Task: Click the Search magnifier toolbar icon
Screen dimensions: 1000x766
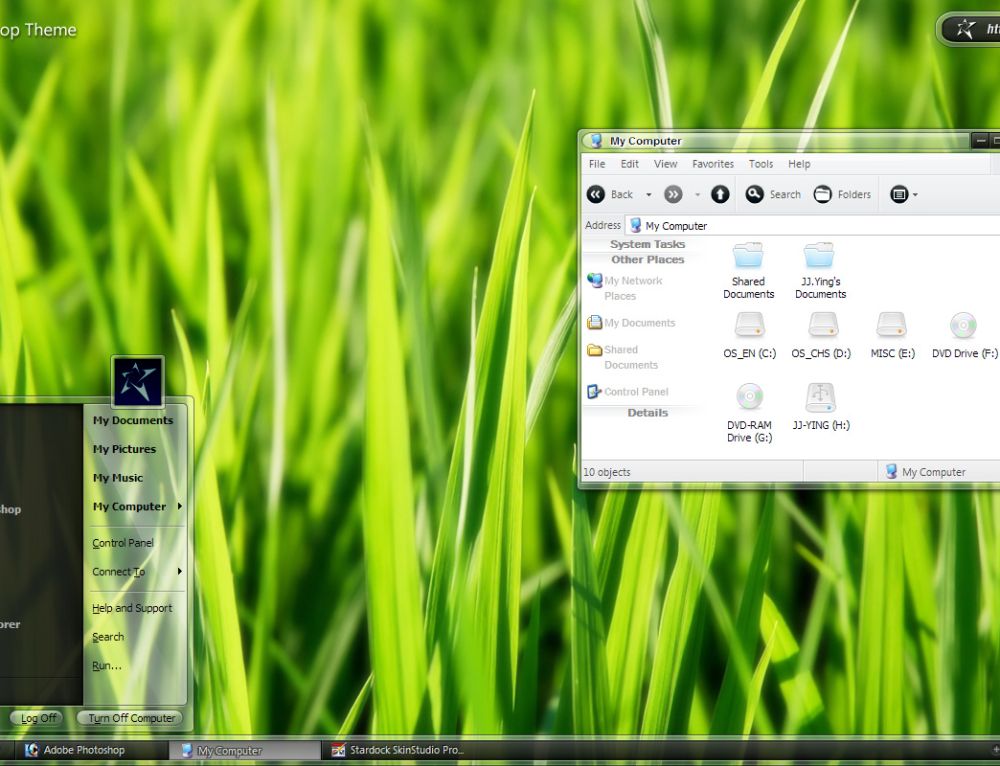Action: click(755, 195)
